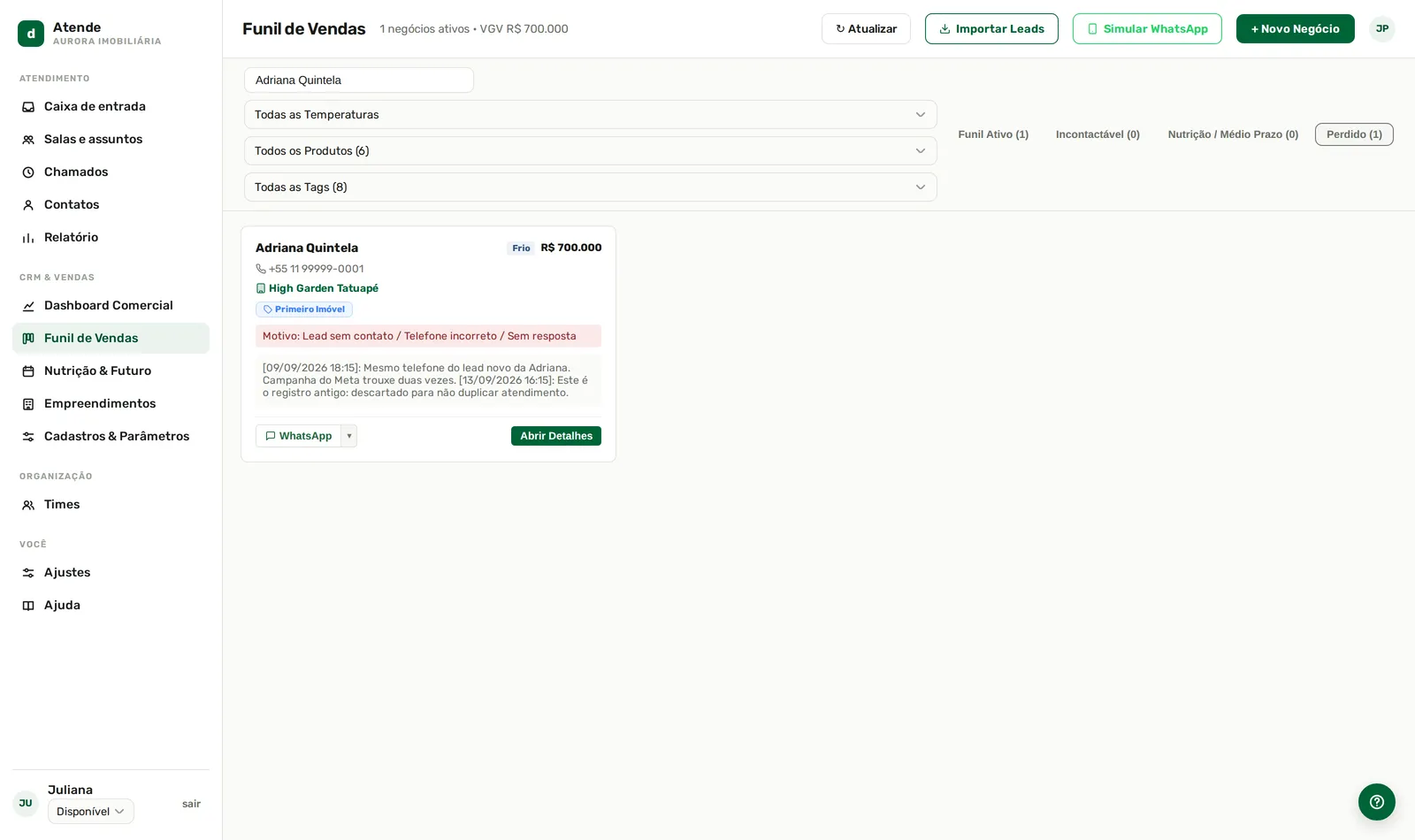Switch to the Incontactável (0) tab

click(x=1098, y=134)
